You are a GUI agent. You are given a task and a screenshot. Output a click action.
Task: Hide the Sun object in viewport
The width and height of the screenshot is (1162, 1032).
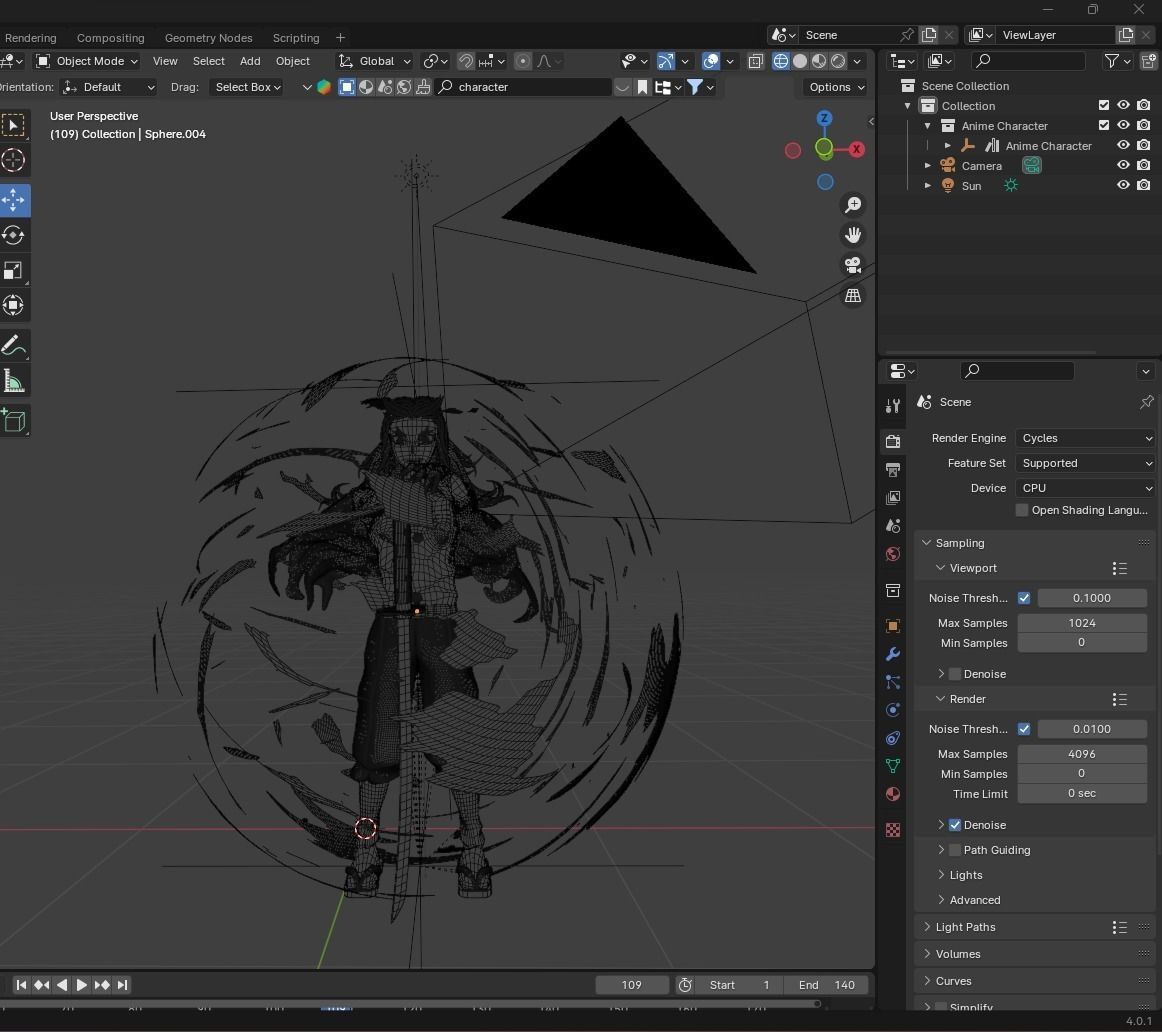[1123, 185]
